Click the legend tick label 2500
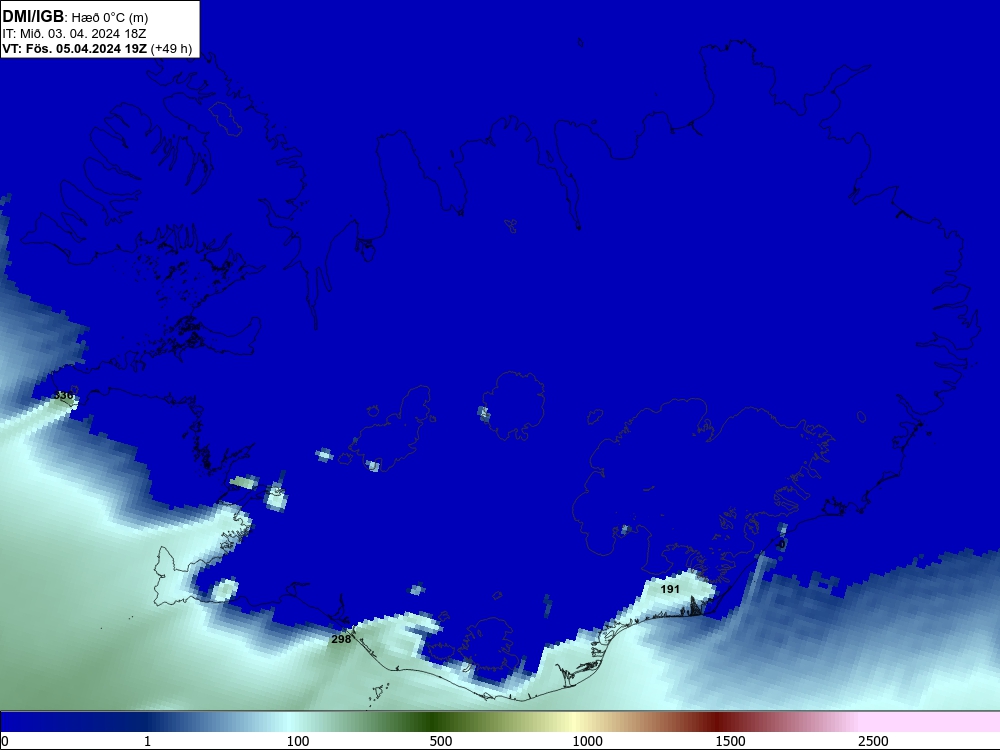 (x=873, y=741)
